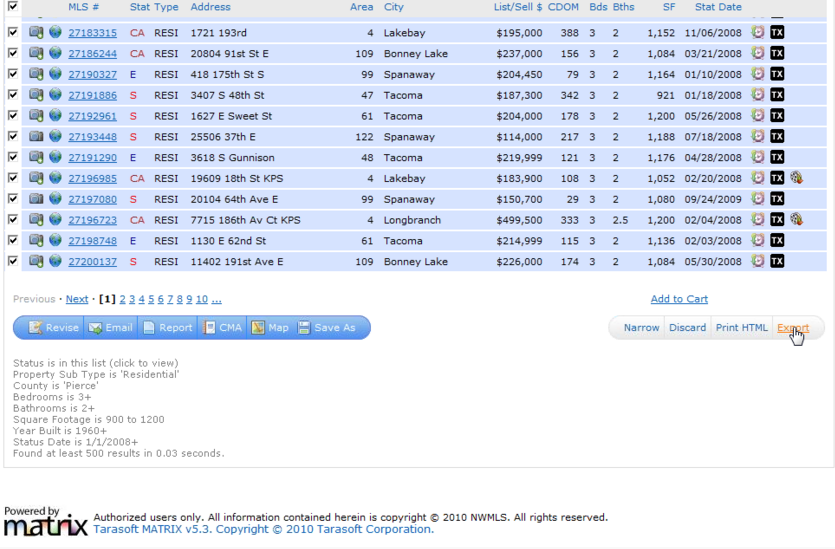The height and width of the screenshot is (549, 835).
Task: Click the Add to Cart link
Action: 679,299
